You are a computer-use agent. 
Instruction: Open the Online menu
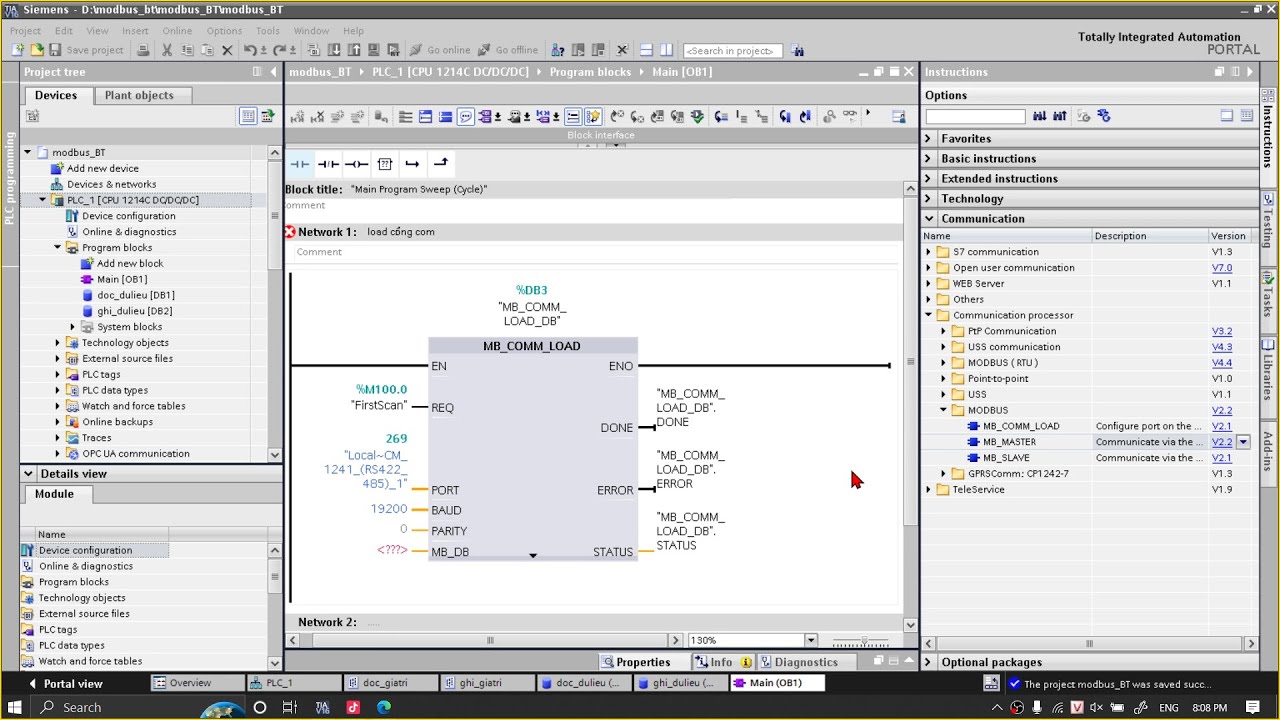(177, 31)
